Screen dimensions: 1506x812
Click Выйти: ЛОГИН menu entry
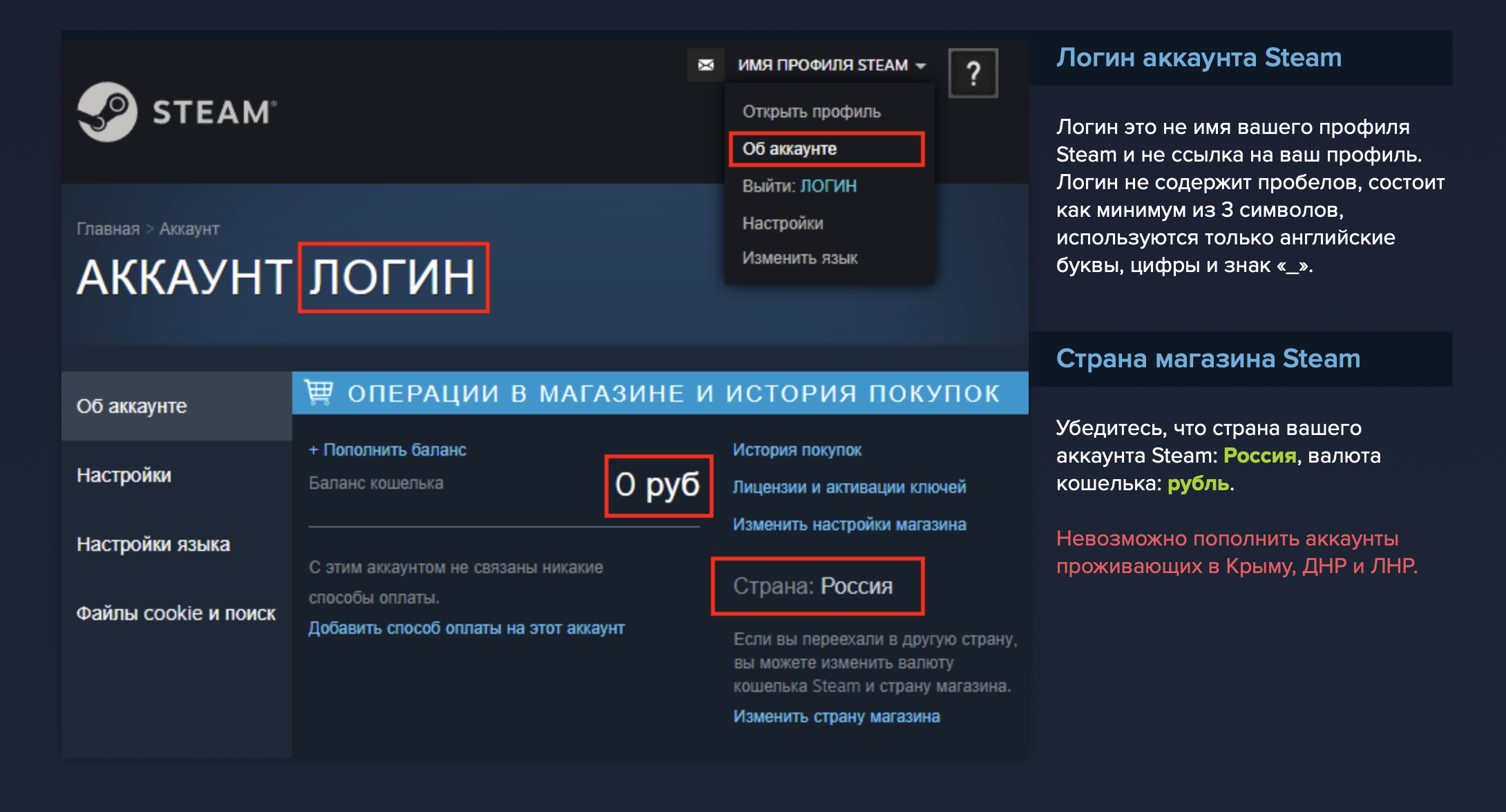point(799,186)
